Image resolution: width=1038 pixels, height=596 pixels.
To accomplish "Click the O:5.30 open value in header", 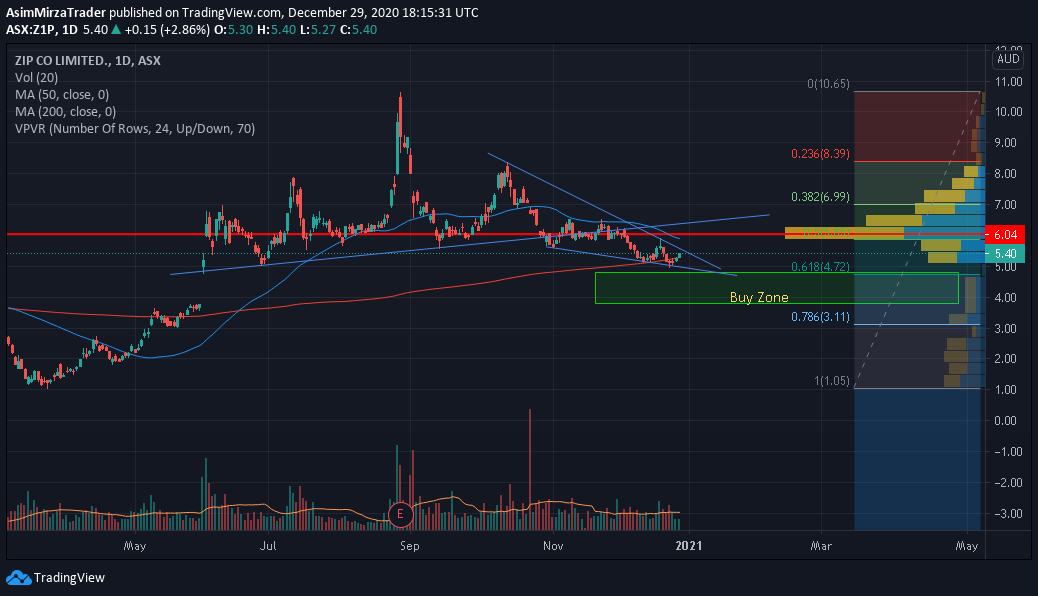I will (x=234, y=30).
